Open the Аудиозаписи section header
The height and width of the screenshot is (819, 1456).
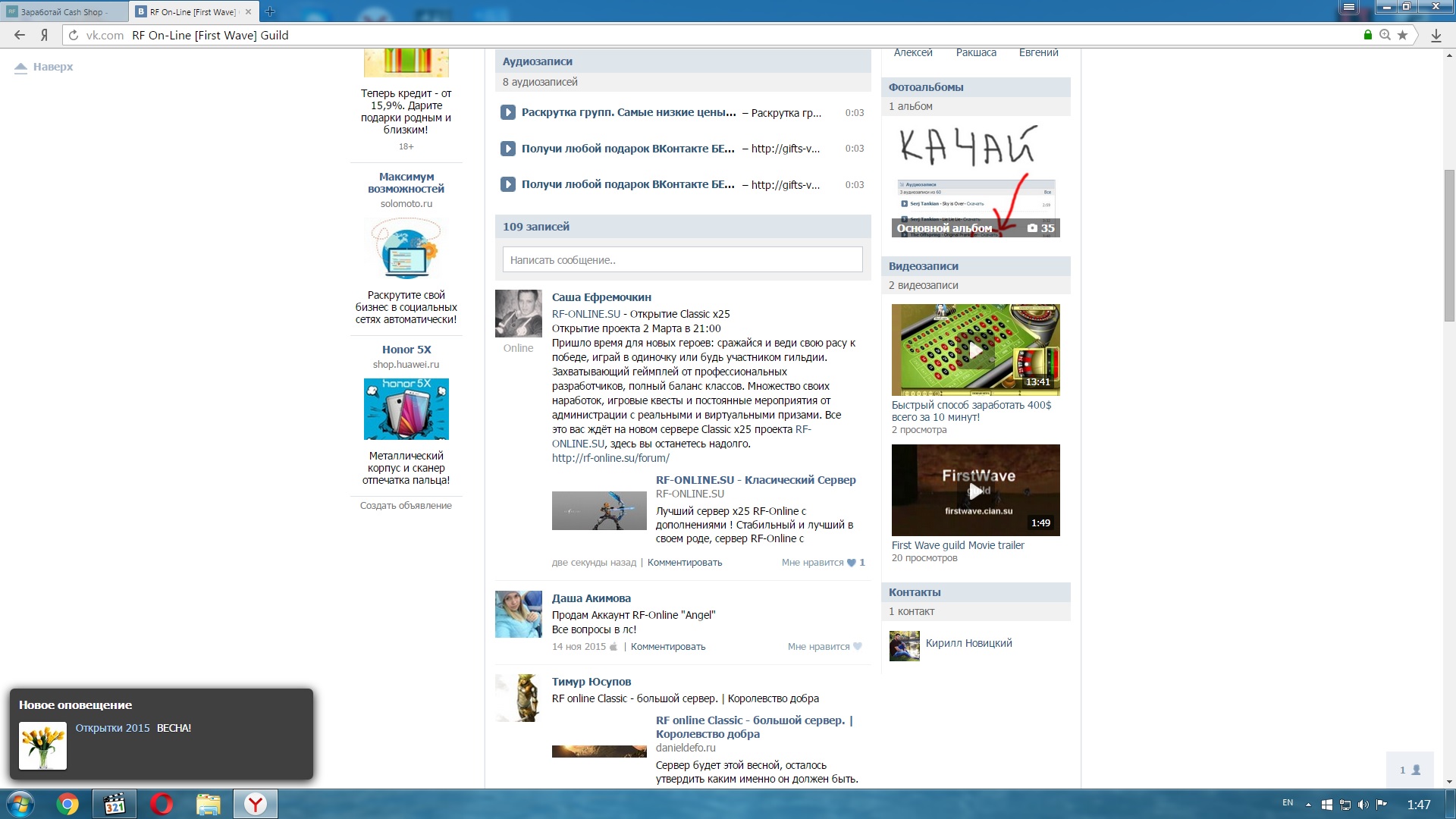pos(537,61)
